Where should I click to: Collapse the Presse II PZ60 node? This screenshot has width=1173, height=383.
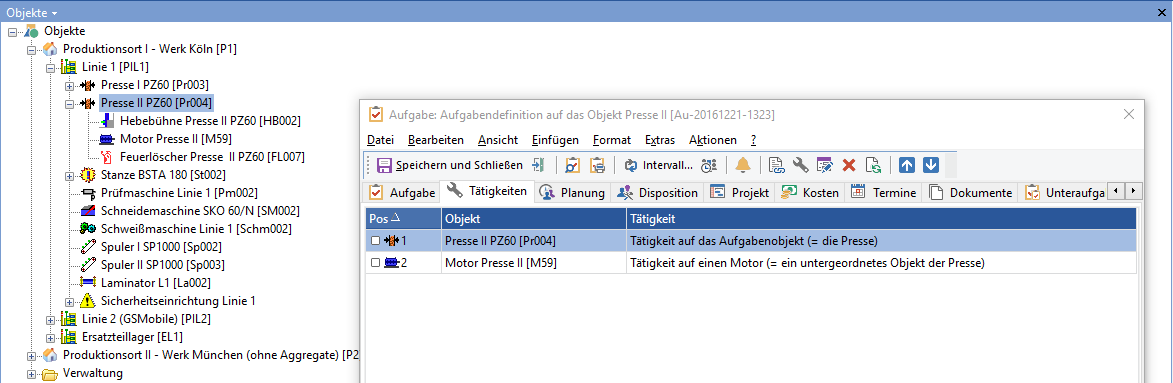click(x=69, y=103)
